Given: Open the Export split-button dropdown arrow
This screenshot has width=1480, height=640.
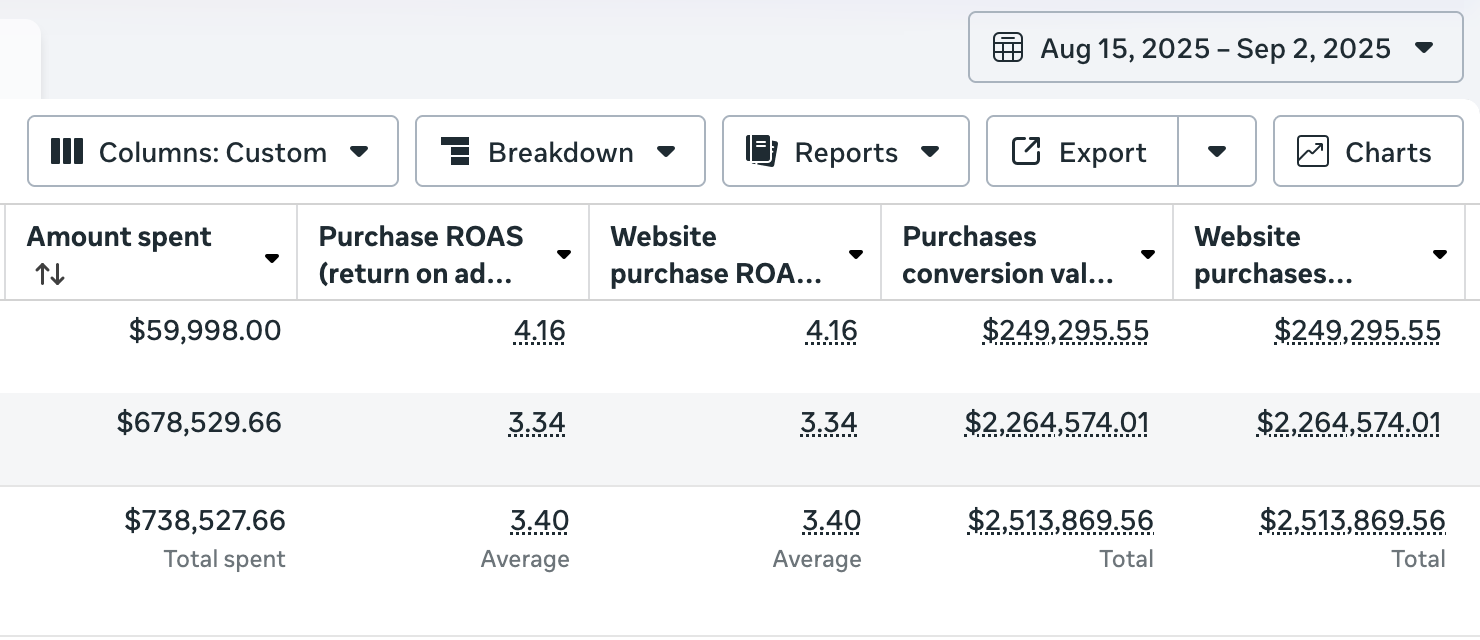Looking at the screenshot, I should [1217, 152].
